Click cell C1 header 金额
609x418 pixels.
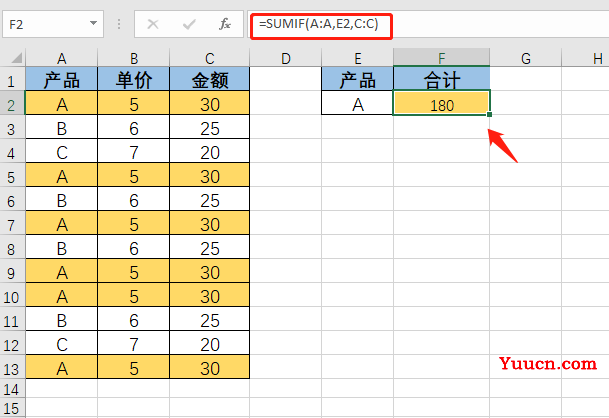[210, 80]
